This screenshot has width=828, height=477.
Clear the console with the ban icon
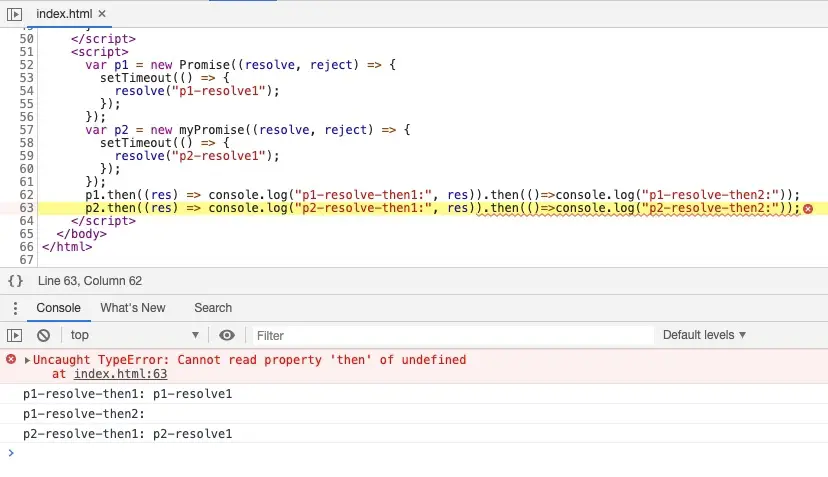click(x=43, y=335)
